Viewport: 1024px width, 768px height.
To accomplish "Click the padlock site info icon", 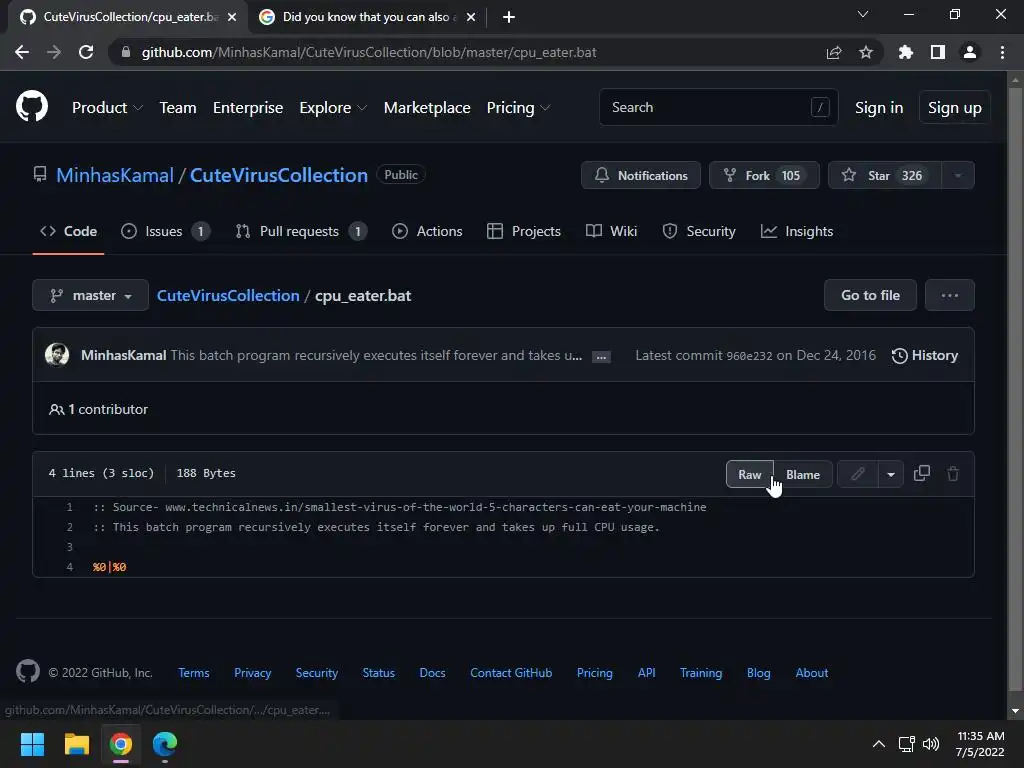I will (126, 52).
